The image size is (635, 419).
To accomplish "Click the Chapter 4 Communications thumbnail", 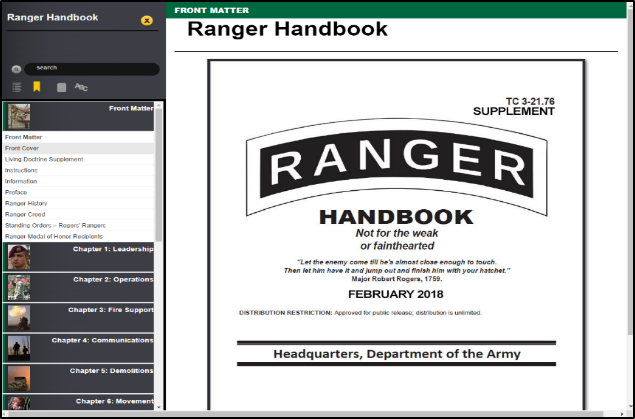I will click(x=19, y=348).
